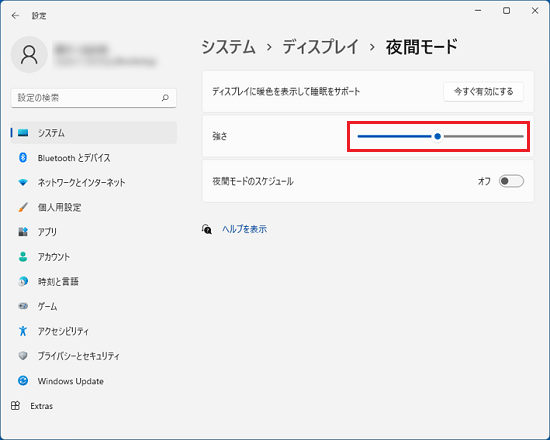The width and height of the screenshot is (550, 440).
Task: Click the Windows Update sync icon
Action: [x=23, y=381]
